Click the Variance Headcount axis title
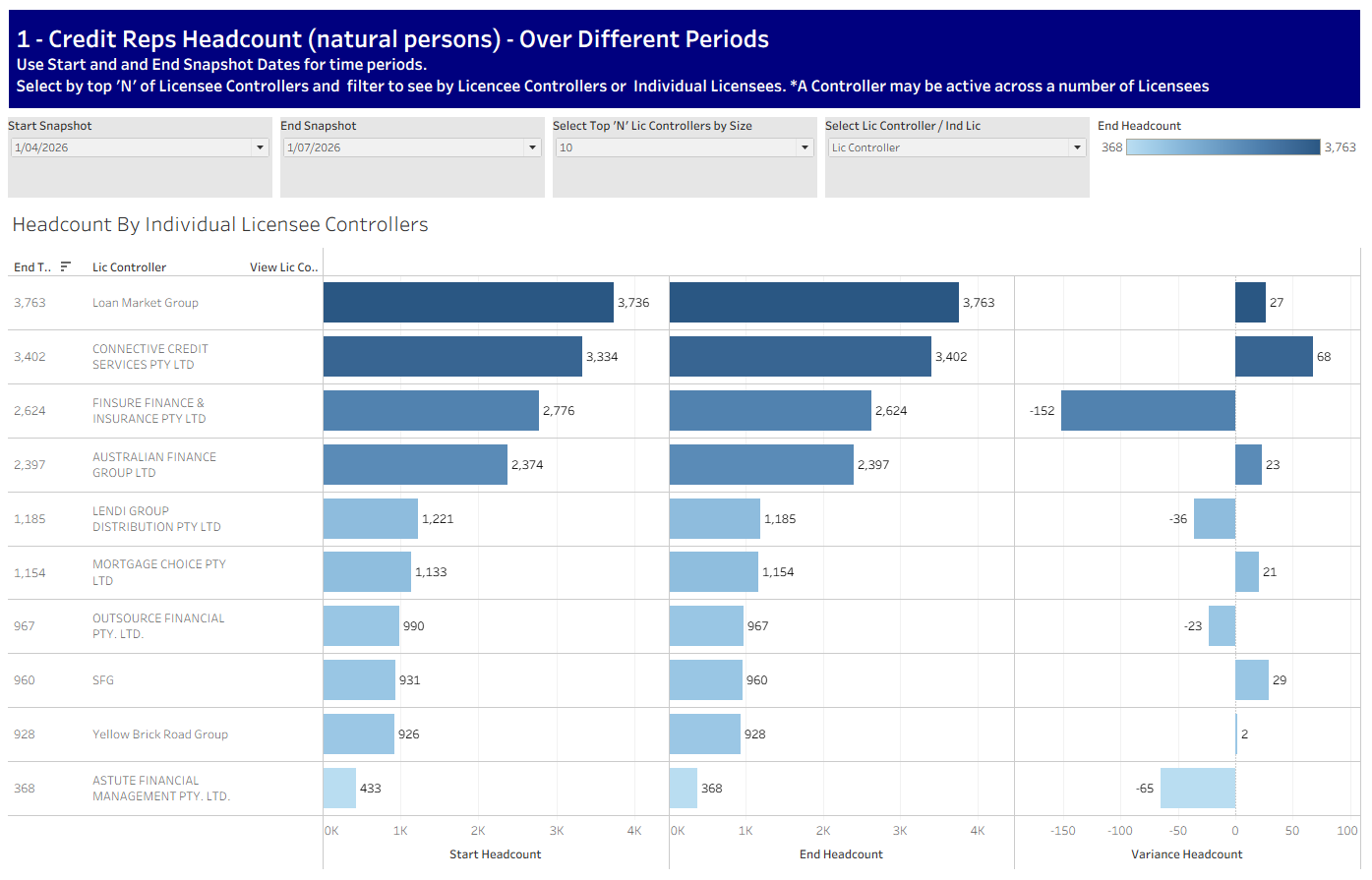Image resolution: width=1372 pixels, height=880 pixels. [x=1187, y=854]
